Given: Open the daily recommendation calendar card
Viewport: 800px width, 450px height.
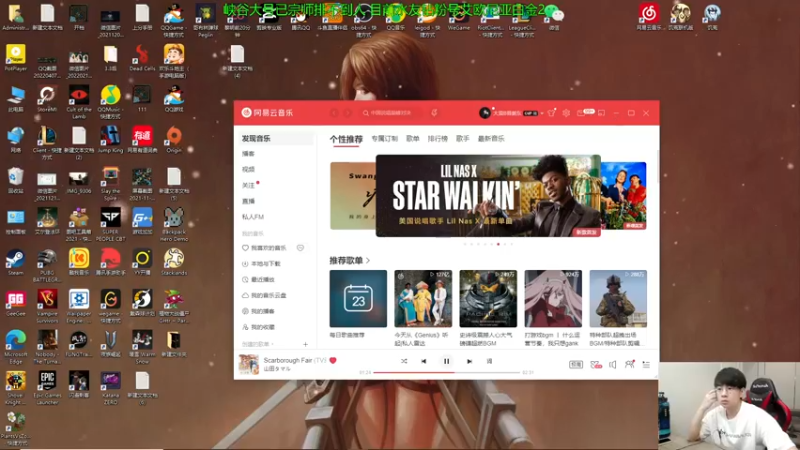Looking at the screenshot, I should point(358,298).
